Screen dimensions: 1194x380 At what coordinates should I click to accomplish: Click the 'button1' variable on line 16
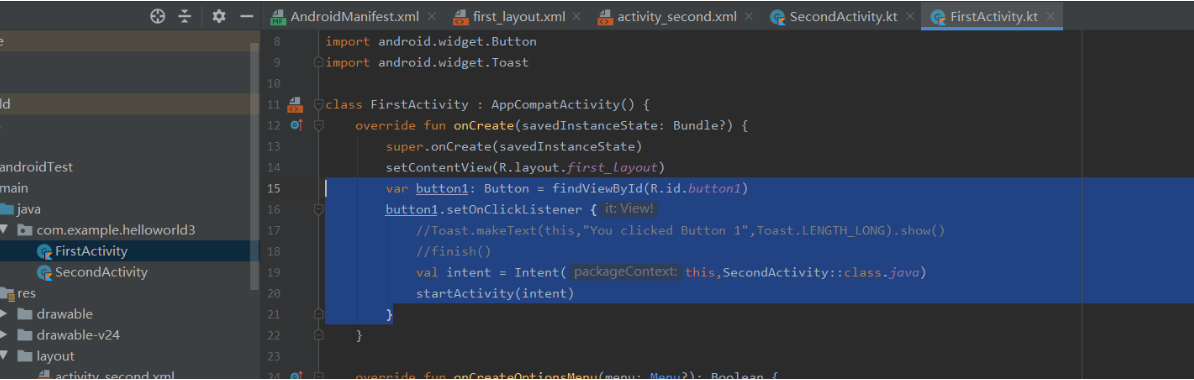[x=412, y=209]
